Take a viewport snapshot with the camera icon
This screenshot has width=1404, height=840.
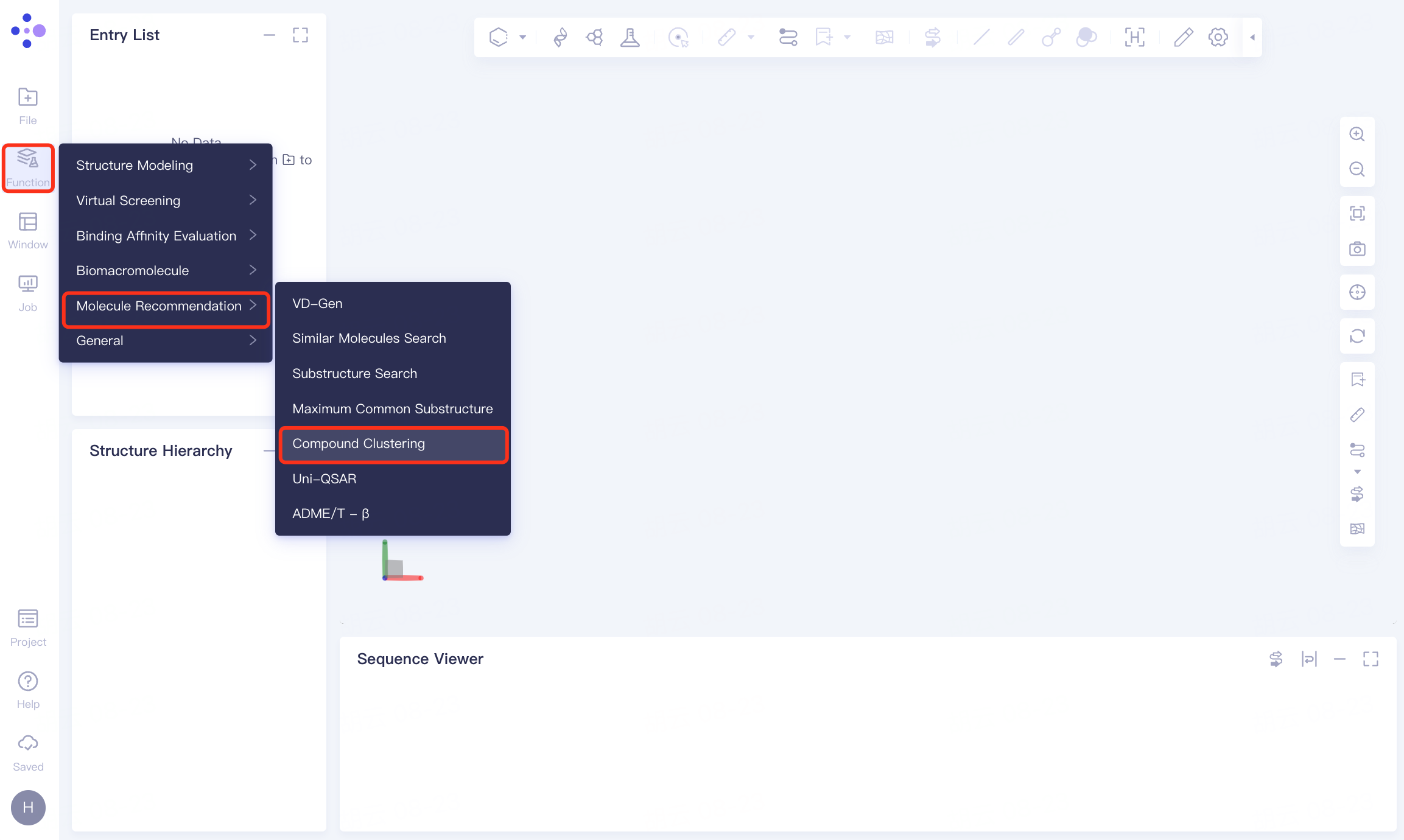coord(1357,248)
